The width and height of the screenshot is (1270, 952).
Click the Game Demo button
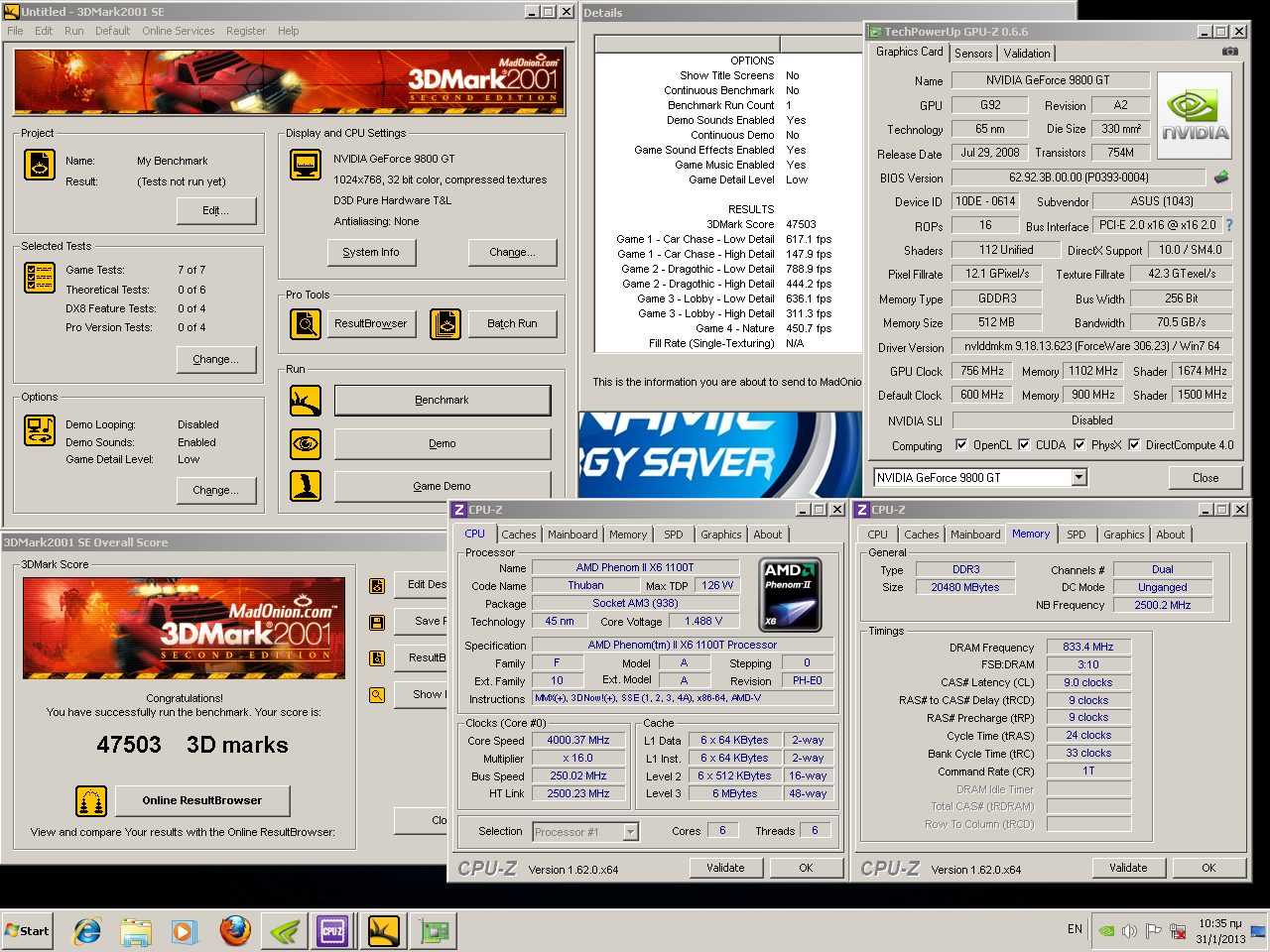[443, 486]
